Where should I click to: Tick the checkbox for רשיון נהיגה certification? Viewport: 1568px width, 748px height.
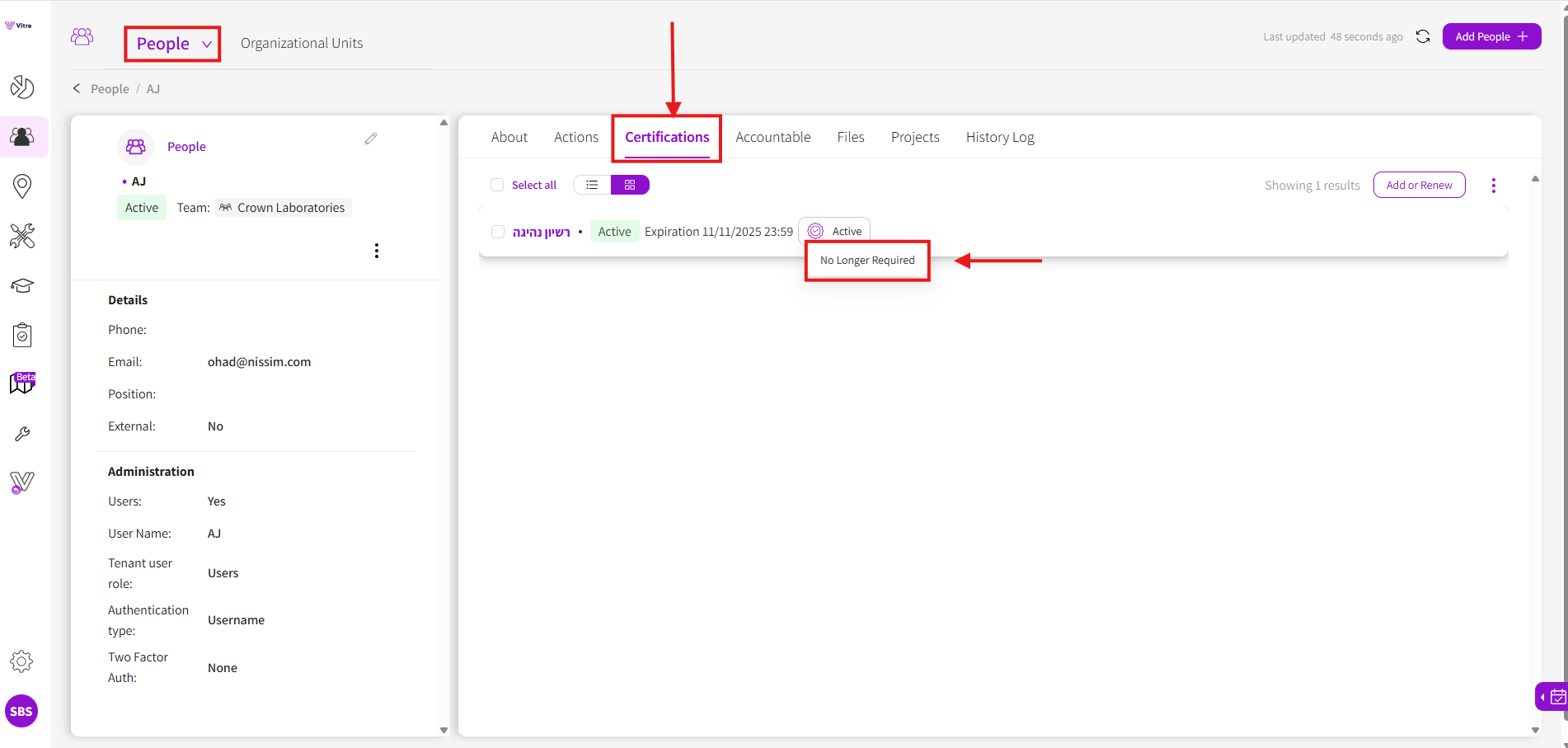click(498, 232)
